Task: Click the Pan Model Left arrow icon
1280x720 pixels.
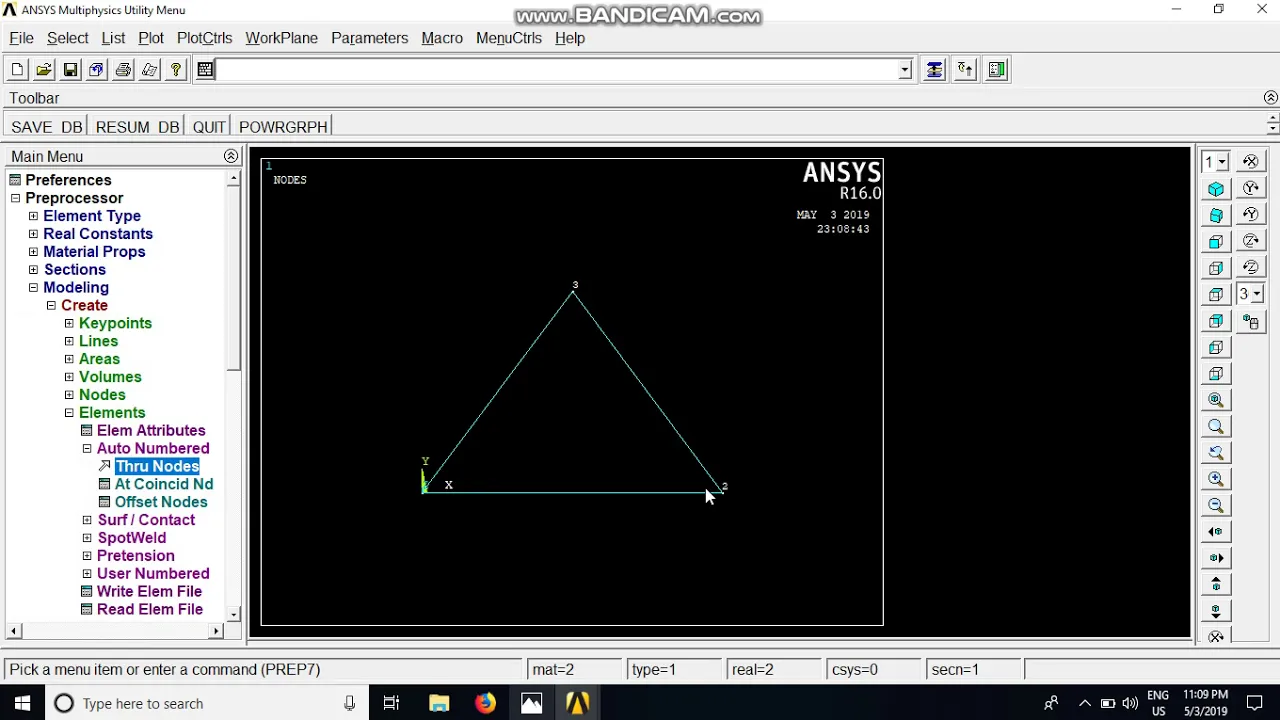Action: coord(1216,532)
